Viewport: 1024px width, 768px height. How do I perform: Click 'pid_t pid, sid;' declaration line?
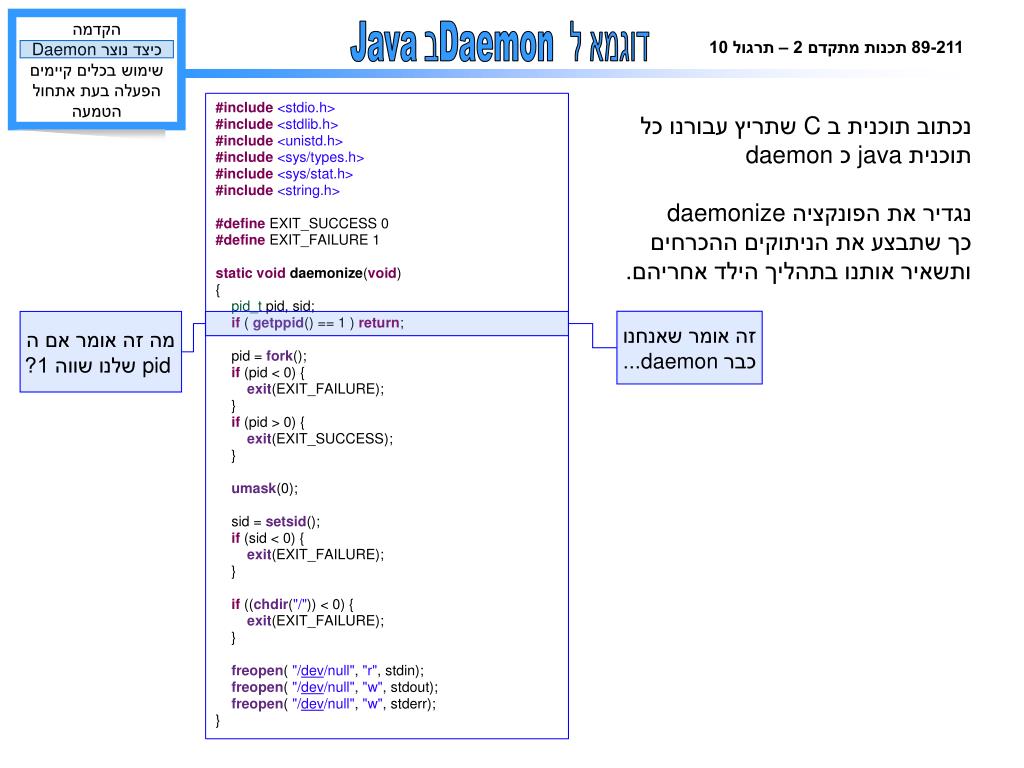[273, 306]
